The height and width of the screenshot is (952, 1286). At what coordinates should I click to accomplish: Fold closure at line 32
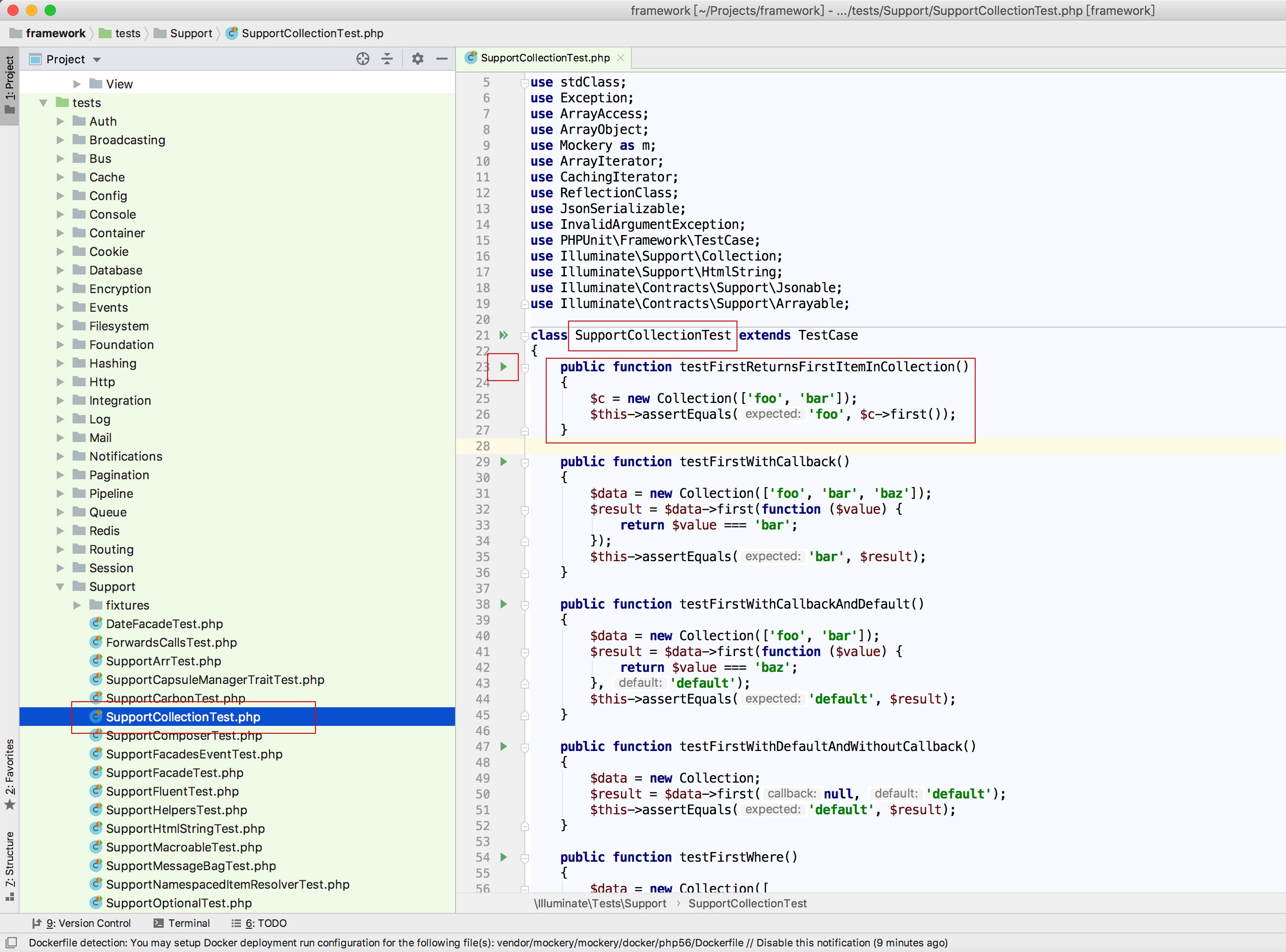[524, 510]
